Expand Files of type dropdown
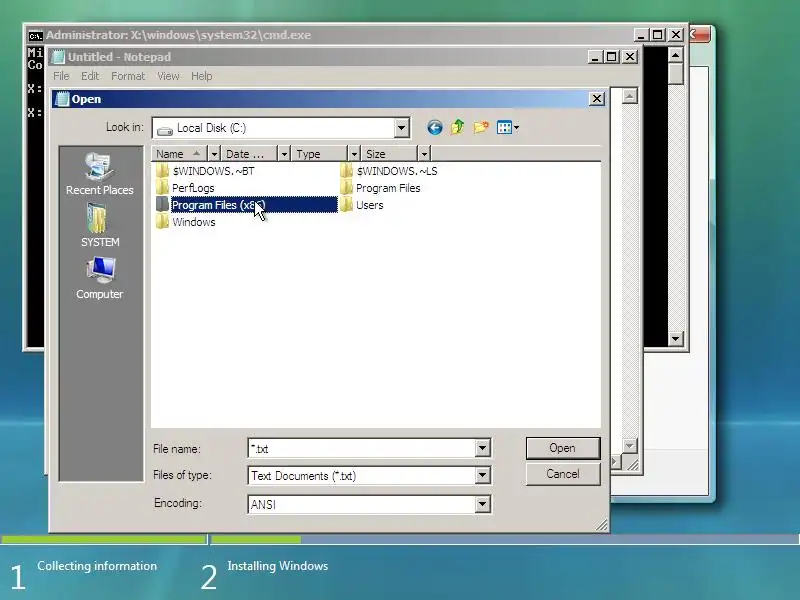The image size is (800, 600). pos(482,476)
